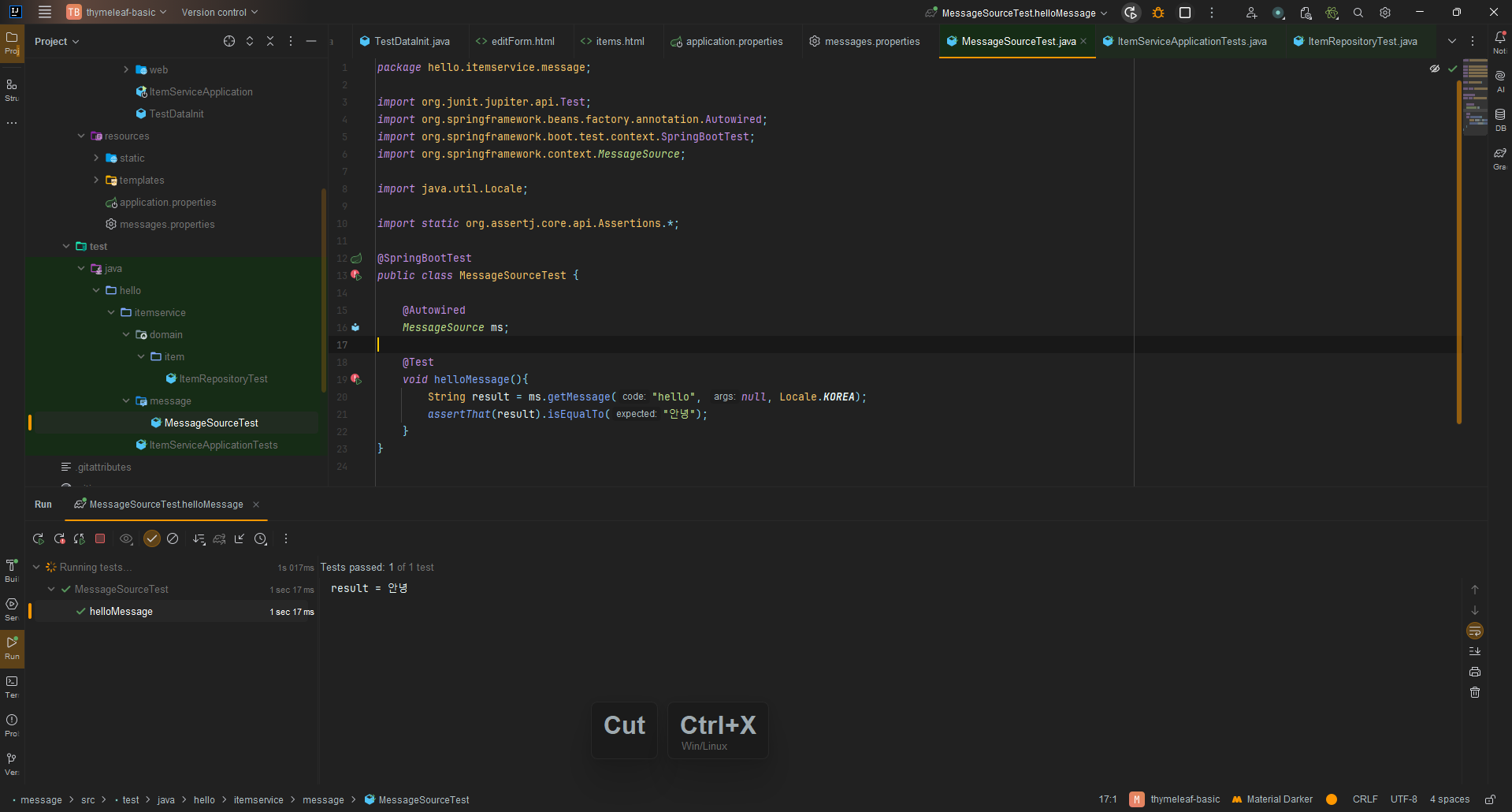The height and width of the screenshot is (812, 1512).
Task: Open Code With Me add-user icon
Action: tap(1251, 13)
